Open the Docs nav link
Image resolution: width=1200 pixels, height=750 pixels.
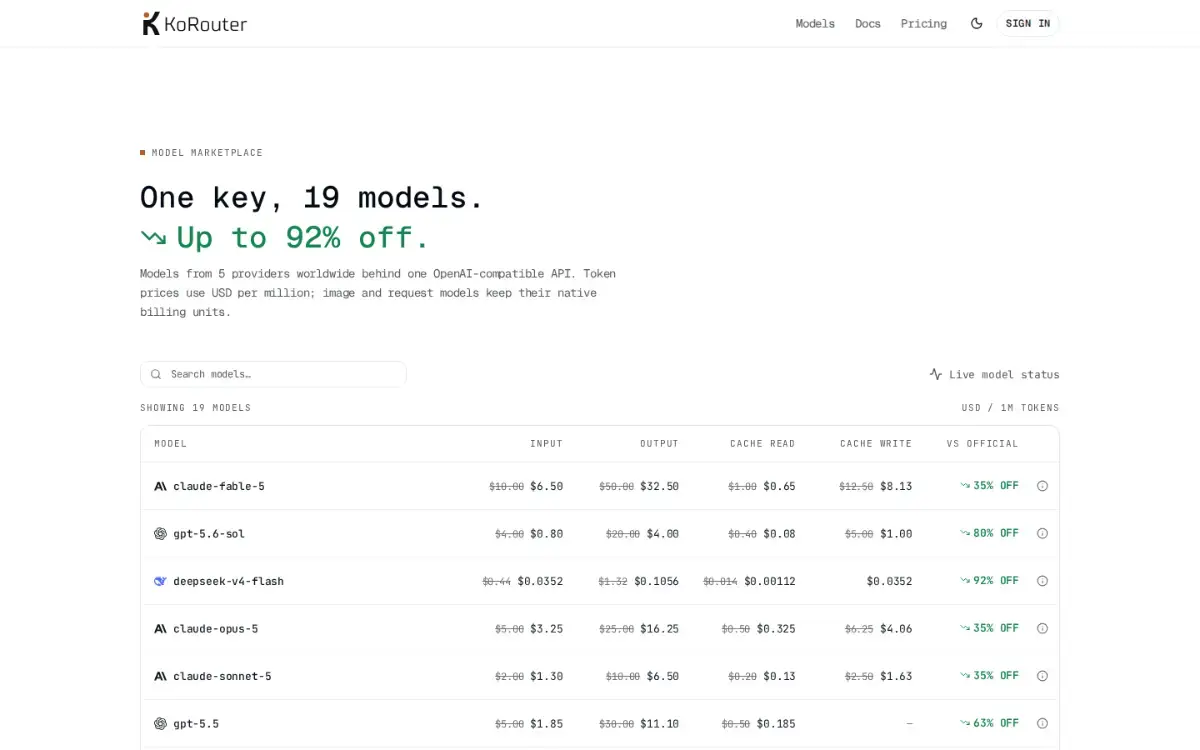pyautogui.click(x=868, y=23)
